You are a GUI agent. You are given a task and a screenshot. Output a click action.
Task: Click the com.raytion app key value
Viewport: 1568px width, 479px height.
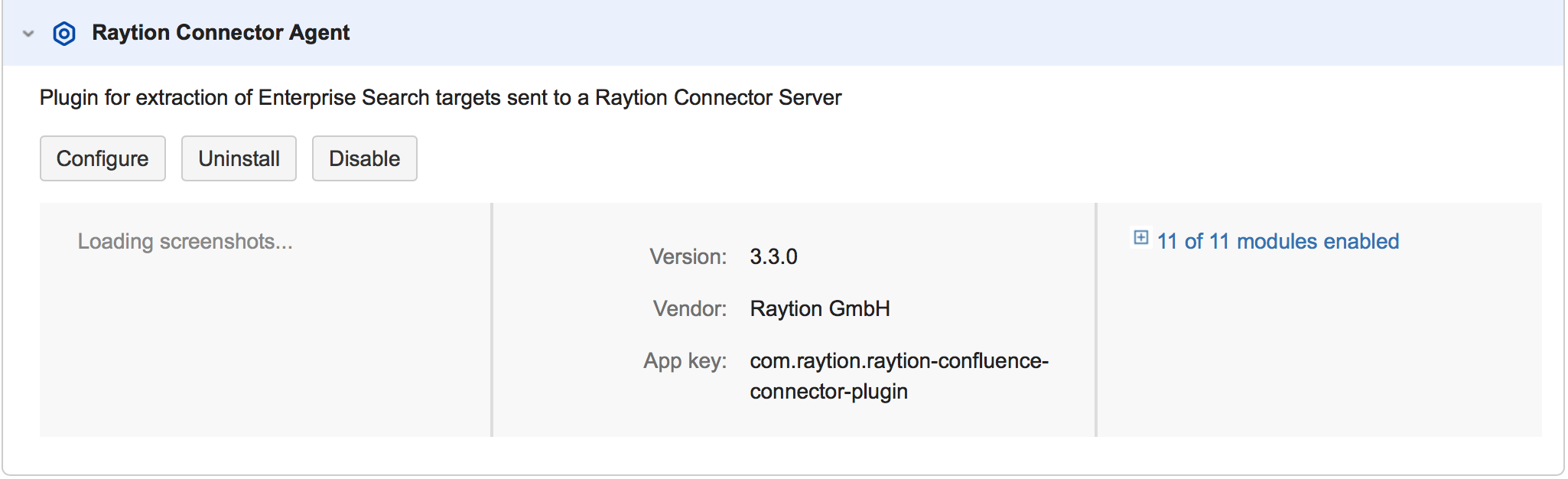[x=899, y=361]
